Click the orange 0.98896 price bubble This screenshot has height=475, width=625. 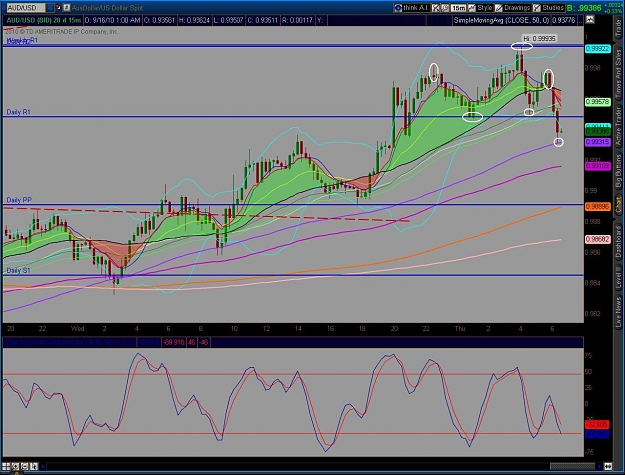tap(597, 207)
